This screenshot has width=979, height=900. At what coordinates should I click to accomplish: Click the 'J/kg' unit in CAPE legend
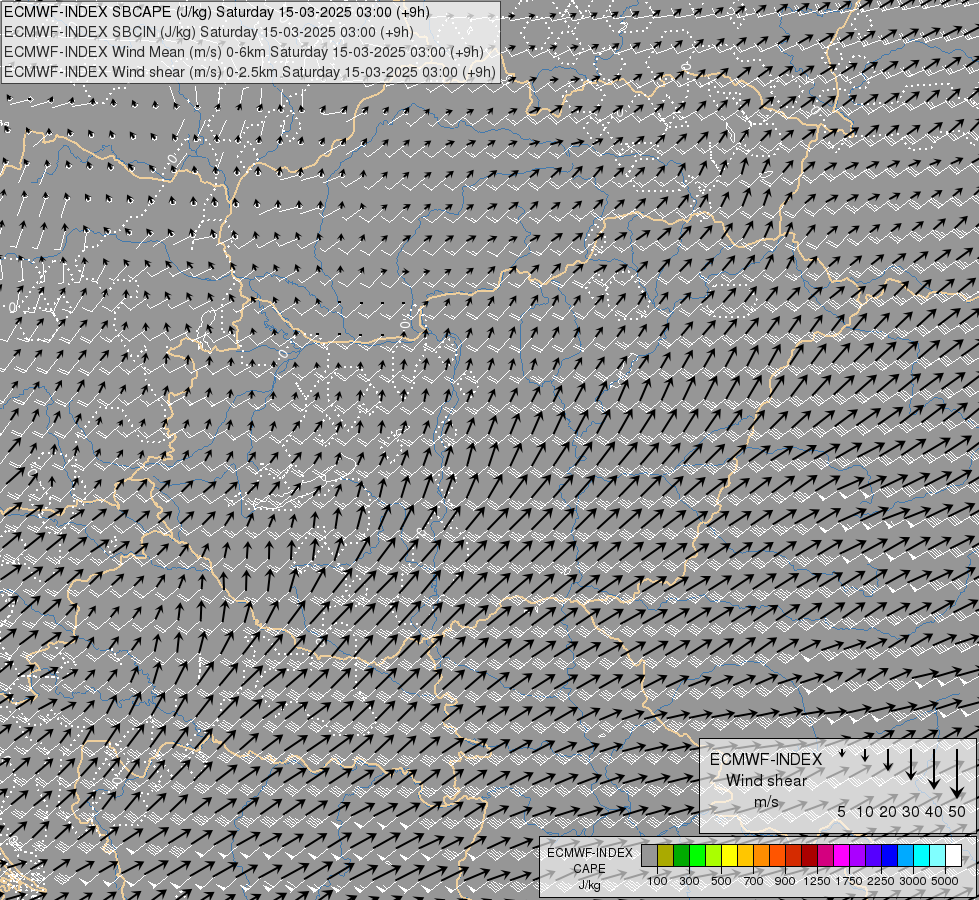click(x=589, y=886)
